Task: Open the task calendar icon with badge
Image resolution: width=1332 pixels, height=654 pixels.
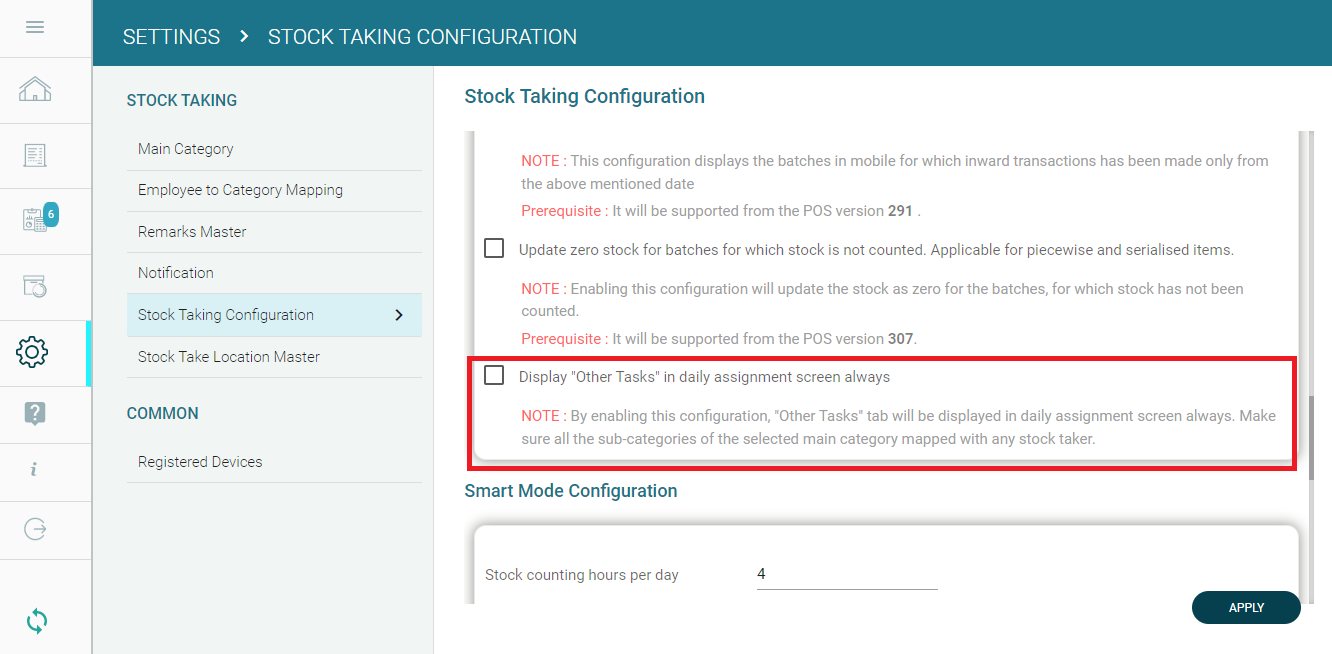Action: (35, 220)
